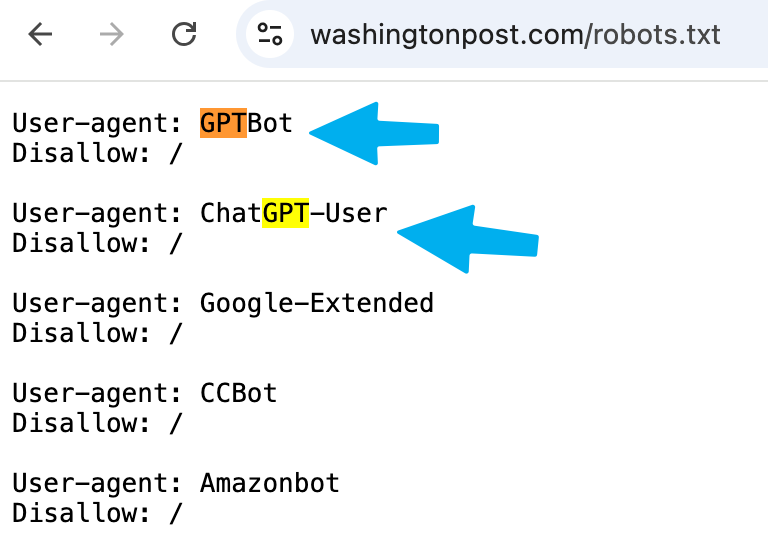Image resolution: width=768 pixels, height=546 pixels.
Task: Click the blue arrow pointing at GPTBot
Action: pos(374,134)
